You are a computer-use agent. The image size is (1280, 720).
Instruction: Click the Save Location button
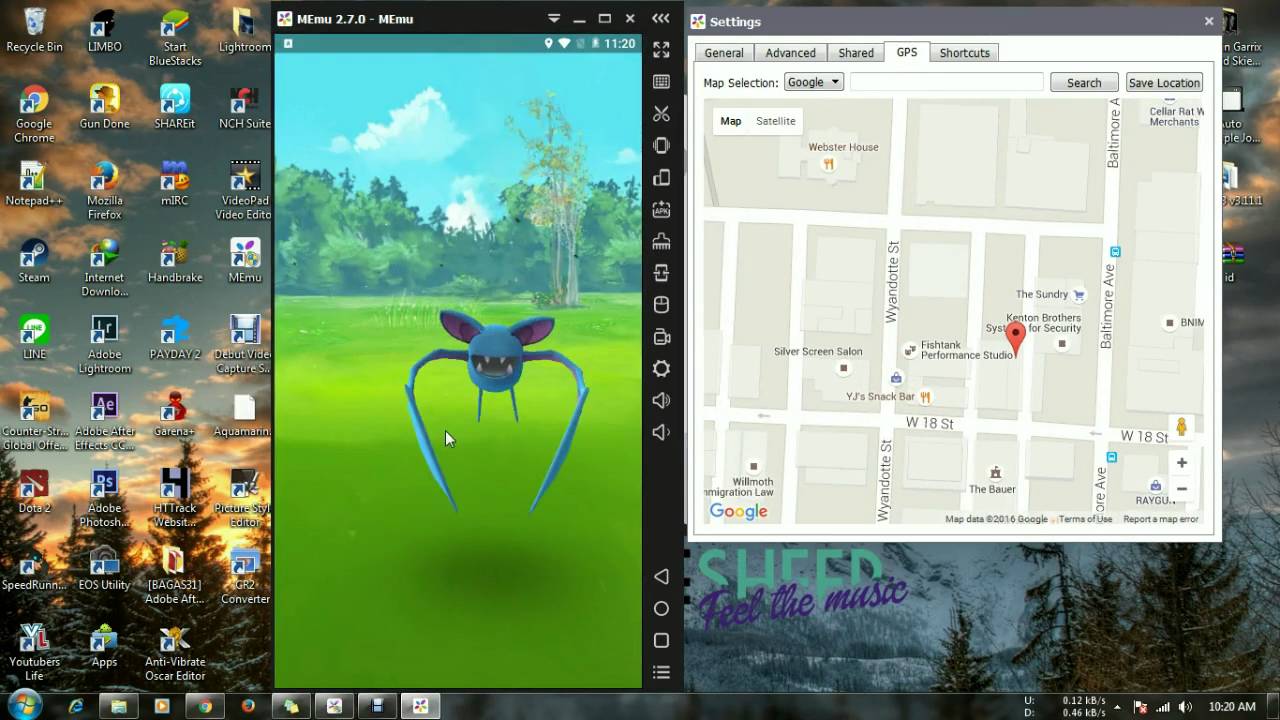[1164, 83]
